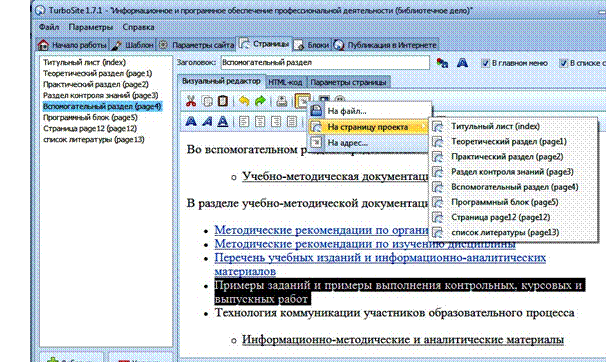This screenshot has width=606, height=364.
Task: Pick 'Страница page12 (page12)' in submenu
Action: (x=513, y=217)
